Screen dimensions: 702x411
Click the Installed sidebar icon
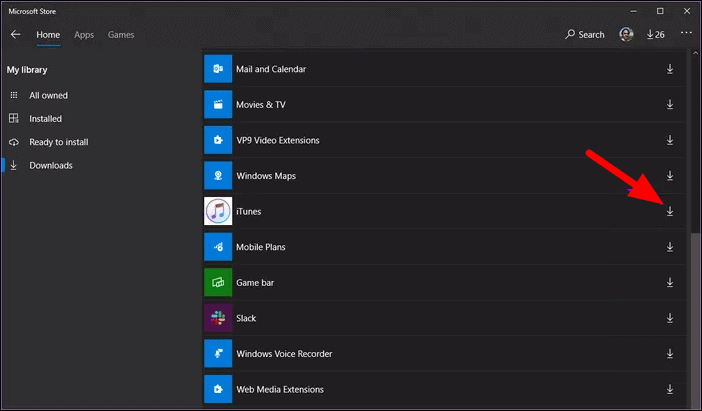(x=14, y=118)
